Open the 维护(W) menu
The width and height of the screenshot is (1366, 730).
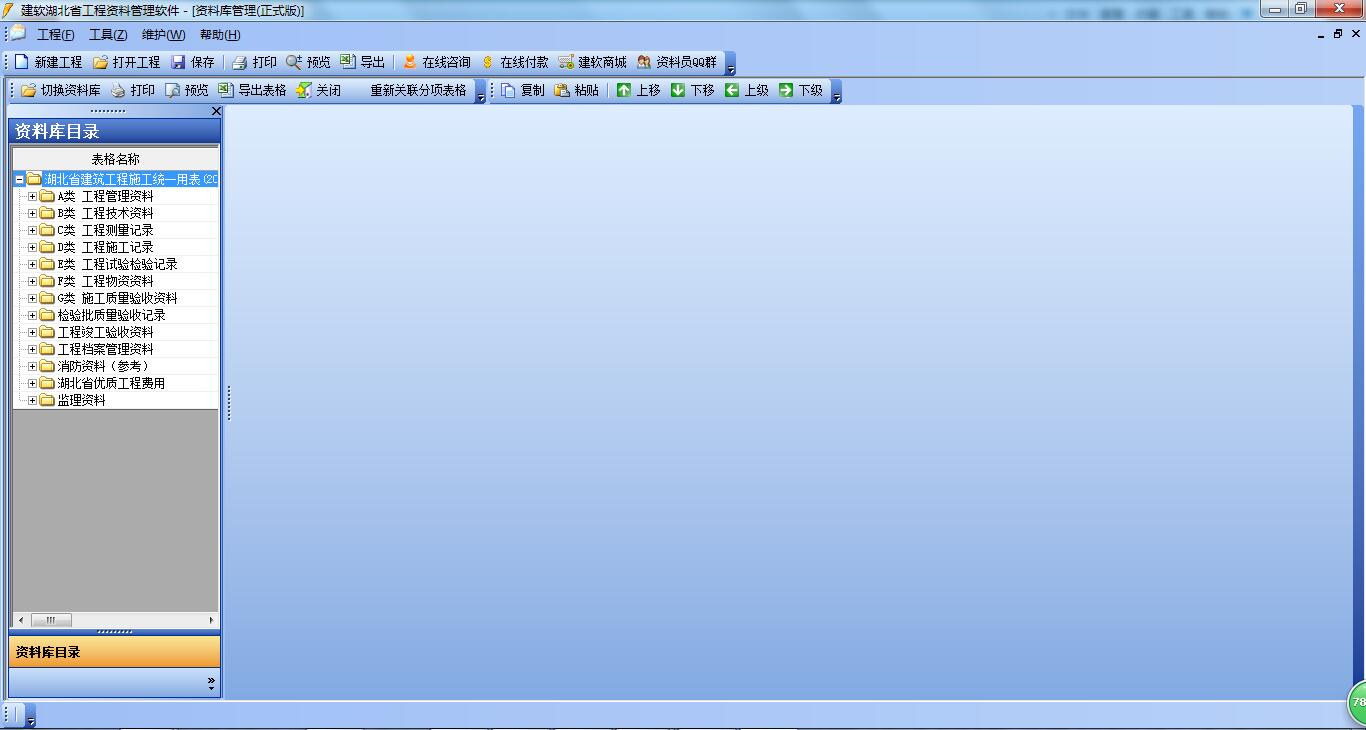[163, 35]
